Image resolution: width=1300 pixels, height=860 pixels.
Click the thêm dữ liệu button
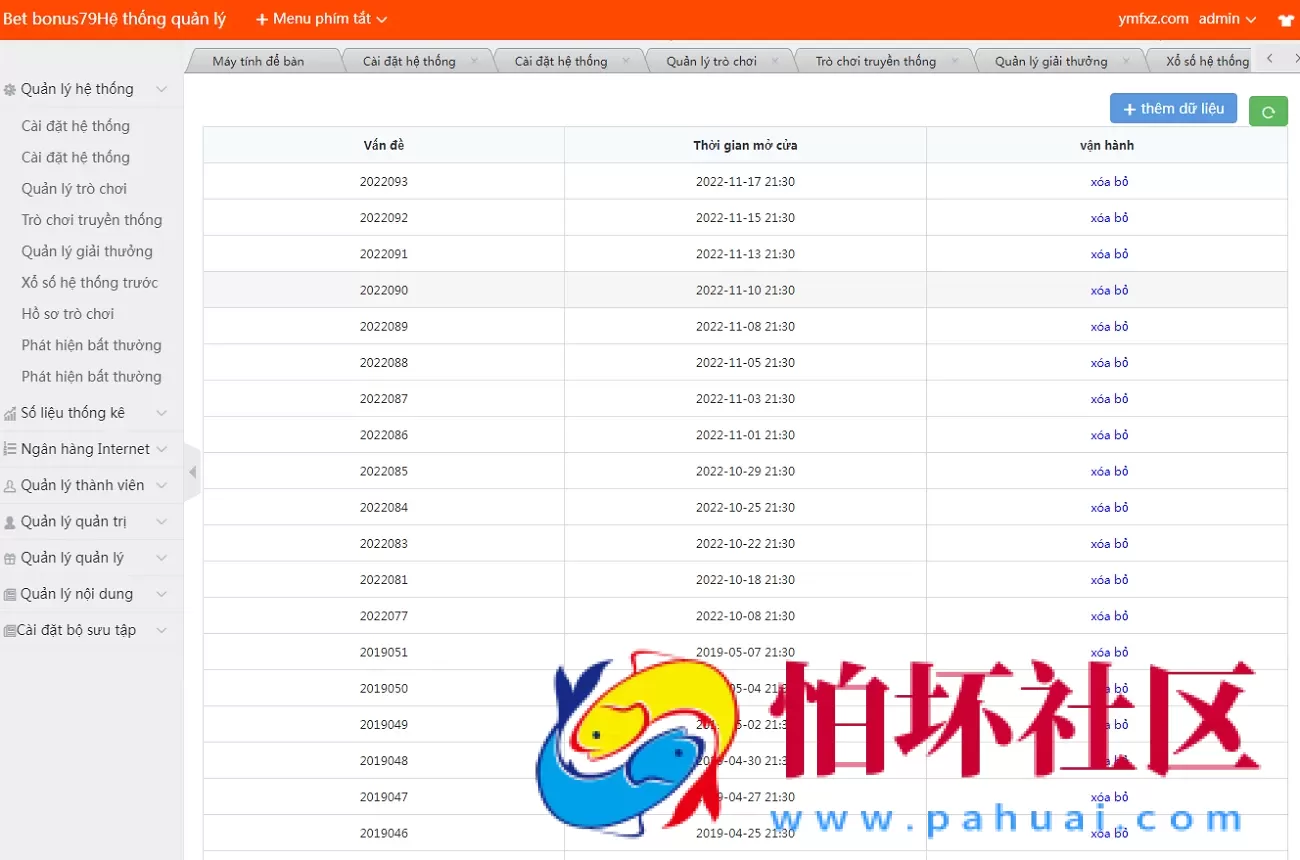[1173, 108]
